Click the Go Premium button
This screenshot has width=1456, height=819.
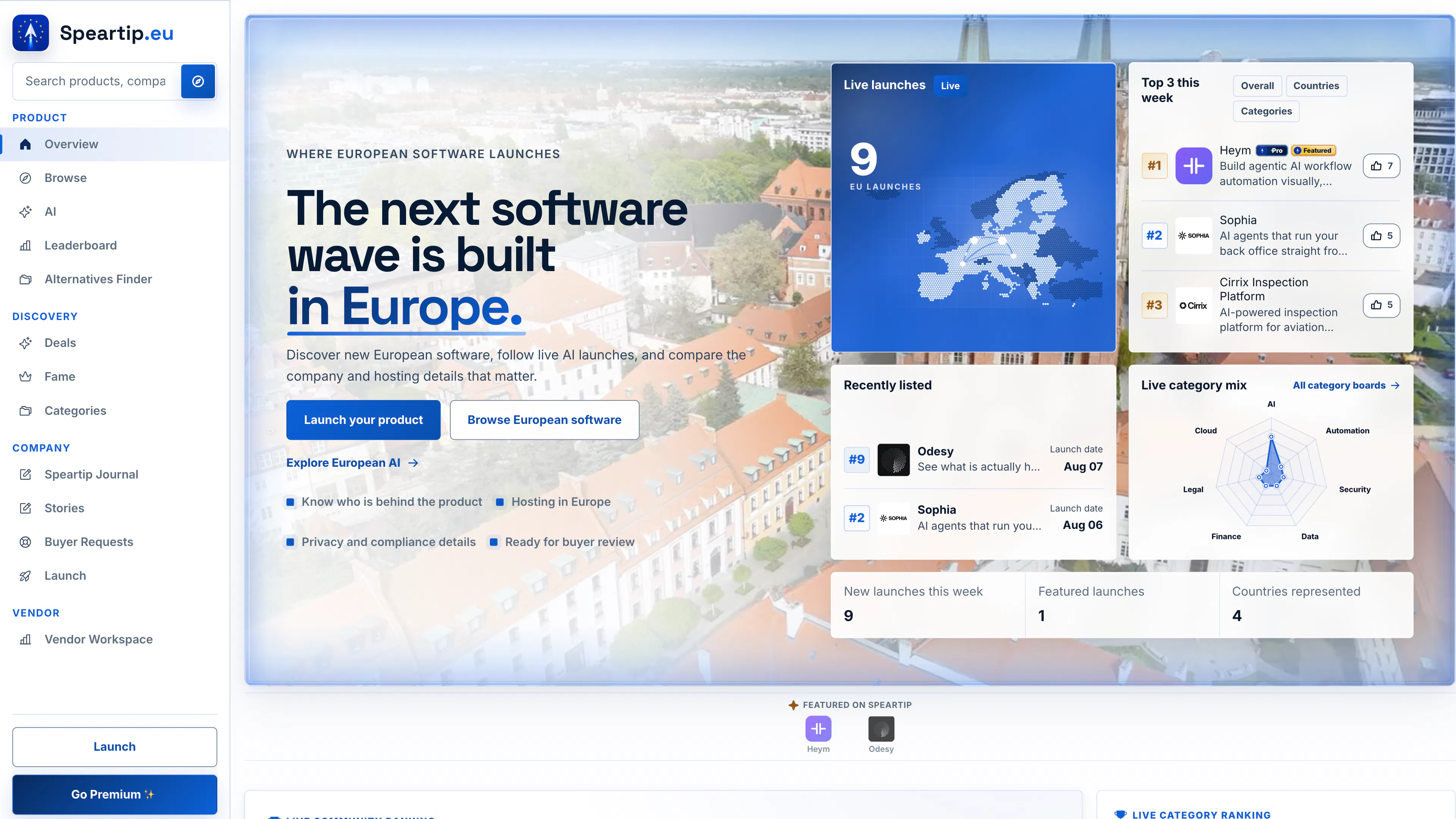[115, 794]
